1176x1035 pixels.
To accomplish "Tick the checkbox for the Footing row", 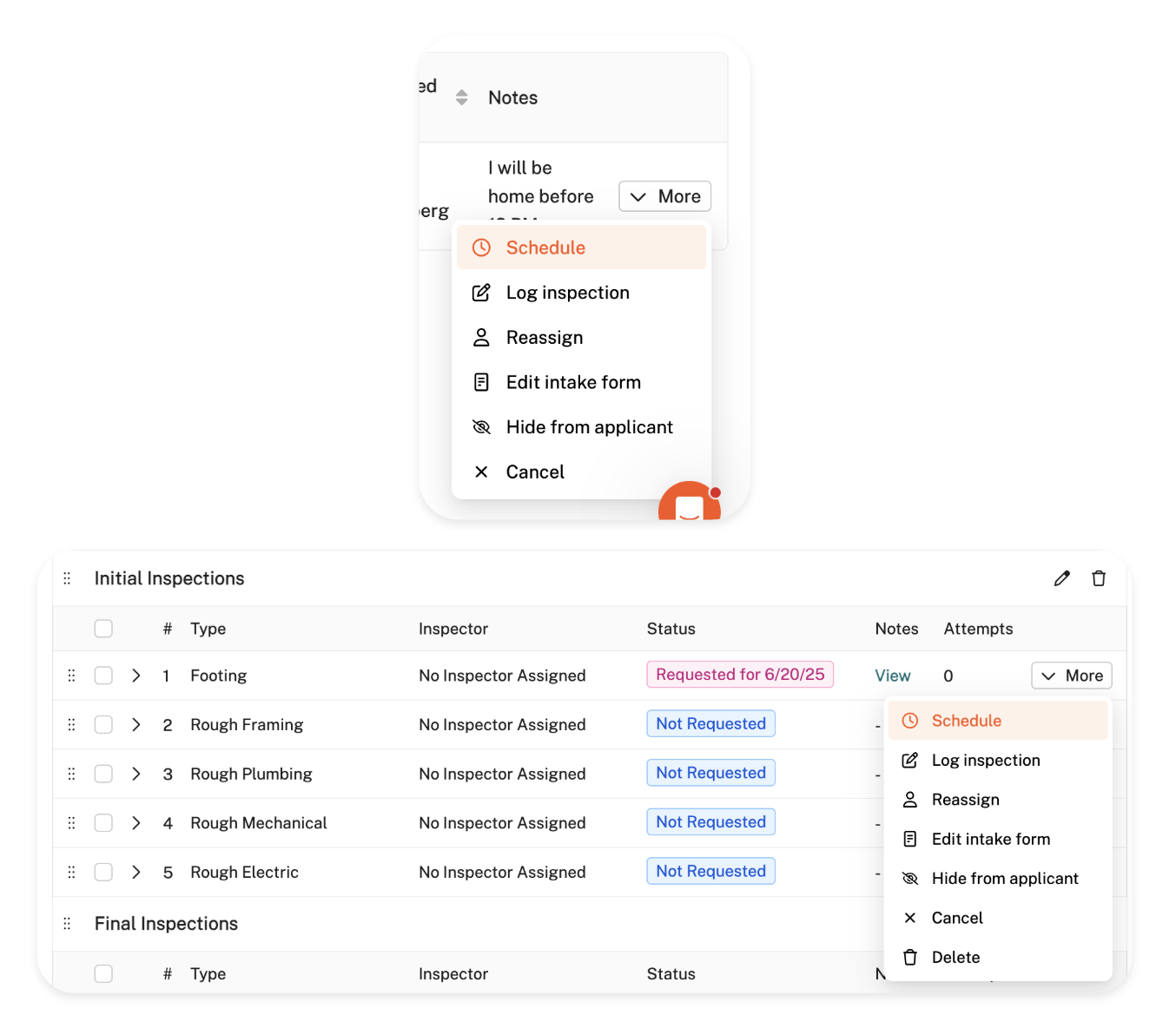I will [103, 676].
